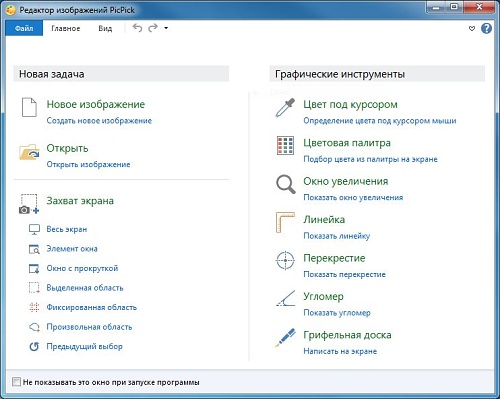Click the screen capture camera icon
The width and height of the screenshot is (500, 399).
coord(29,204)
